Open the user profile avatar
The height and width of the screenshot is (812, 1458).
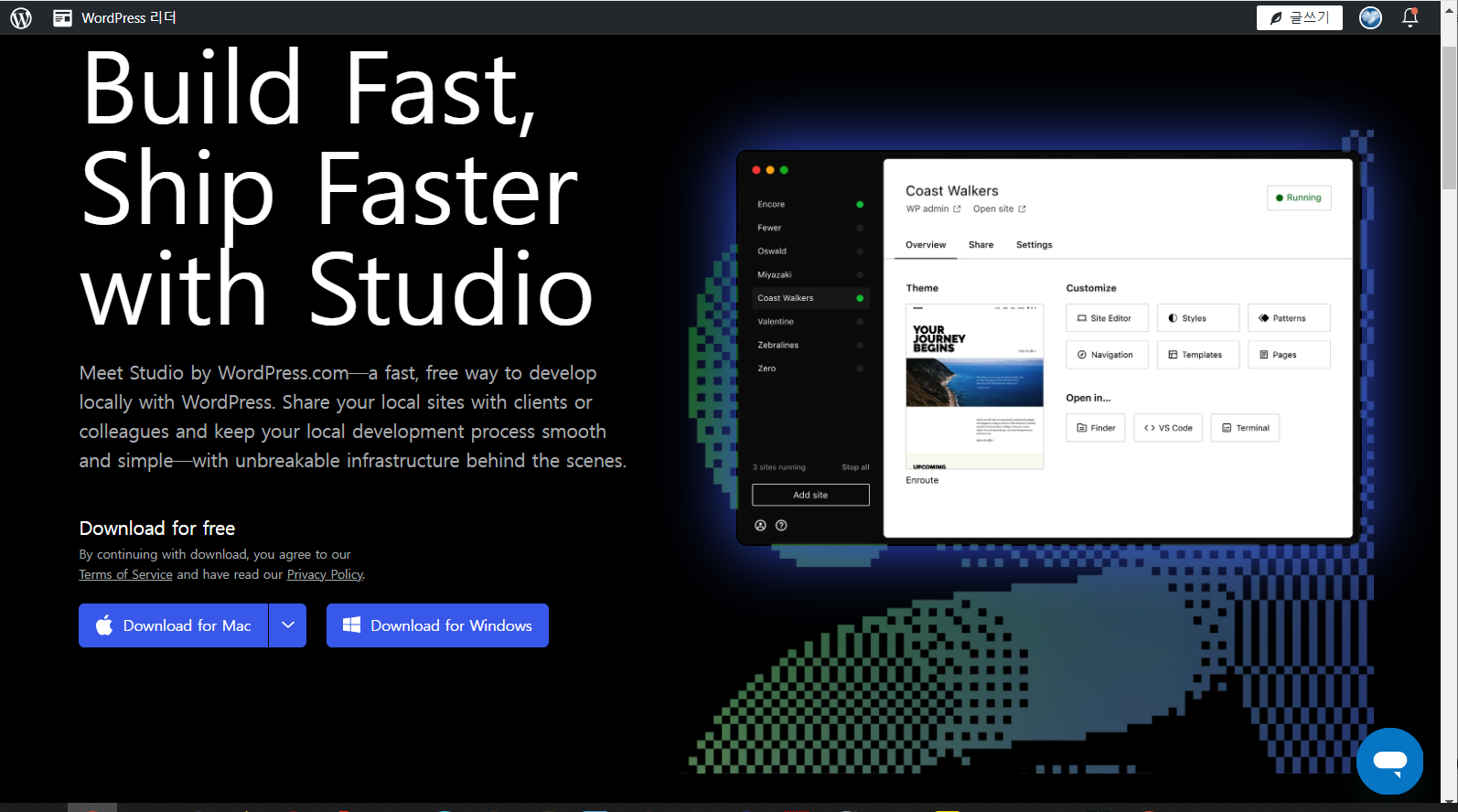(x=1370, y=17)
